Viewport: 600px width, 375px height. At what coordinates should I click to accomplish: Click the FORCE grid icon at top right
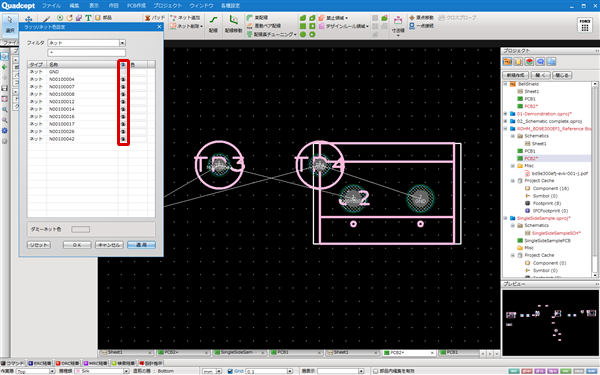(585, 25)
